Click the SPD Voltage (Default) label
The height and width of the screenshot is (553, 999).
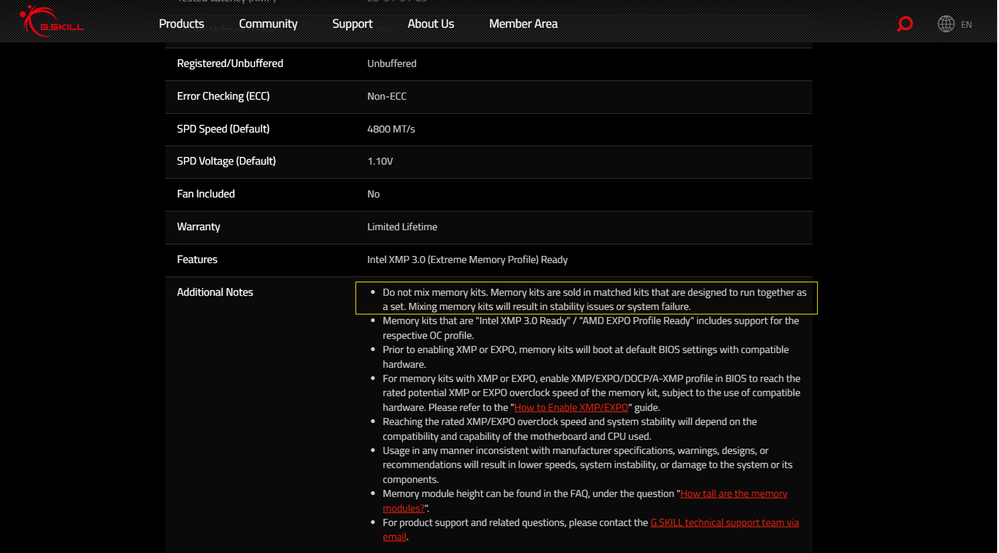coord(226,161)
